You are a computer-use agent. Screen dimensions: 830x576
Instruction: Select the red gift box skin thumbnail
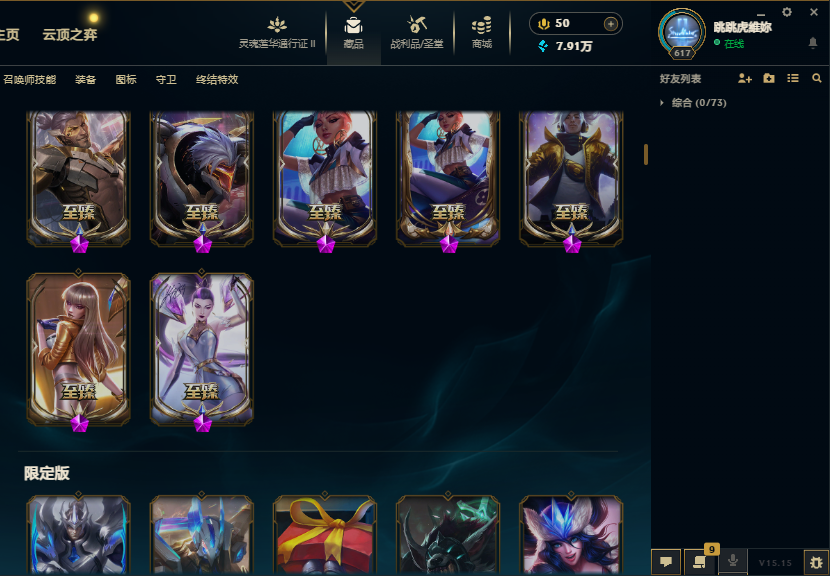[x=325, y=535]
